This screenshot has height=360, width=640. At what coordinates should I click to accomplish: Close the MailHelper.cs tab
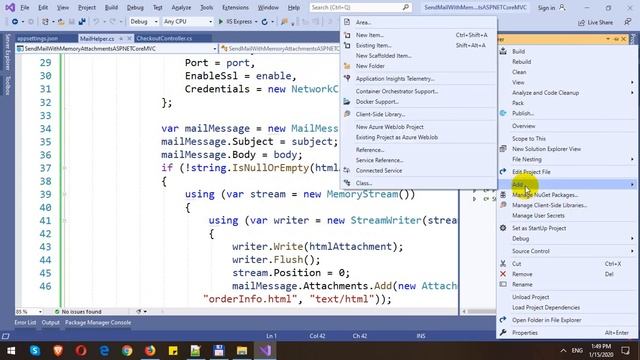129,38
